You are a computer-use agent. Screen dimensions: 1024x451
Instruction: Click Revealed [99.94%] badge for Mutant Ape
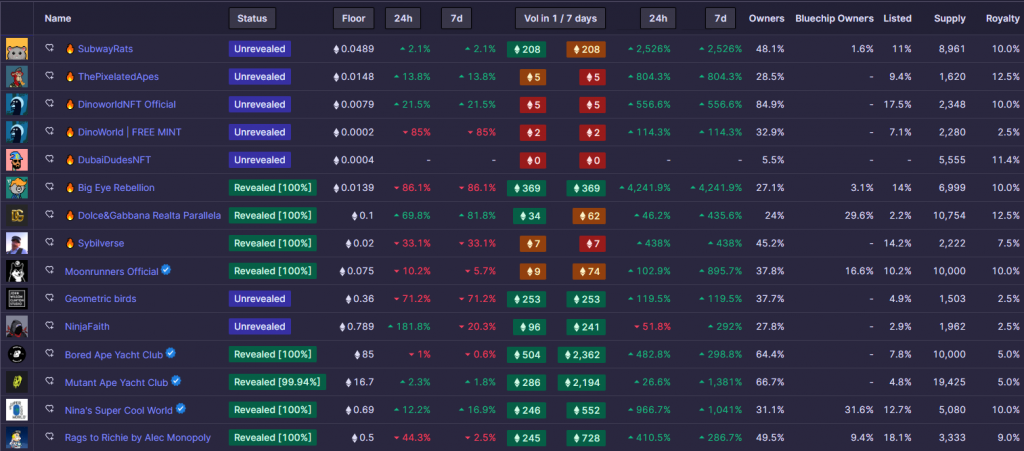pos(278,382)
